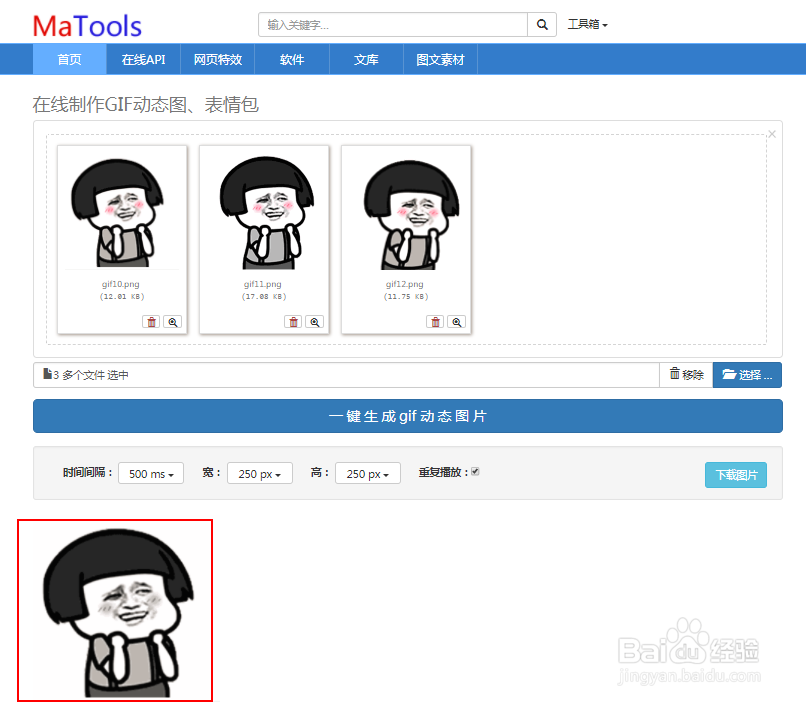This screenshot has width=806, height=704.
Task: Click the generated GIF preview image
Action: point(115,610)
